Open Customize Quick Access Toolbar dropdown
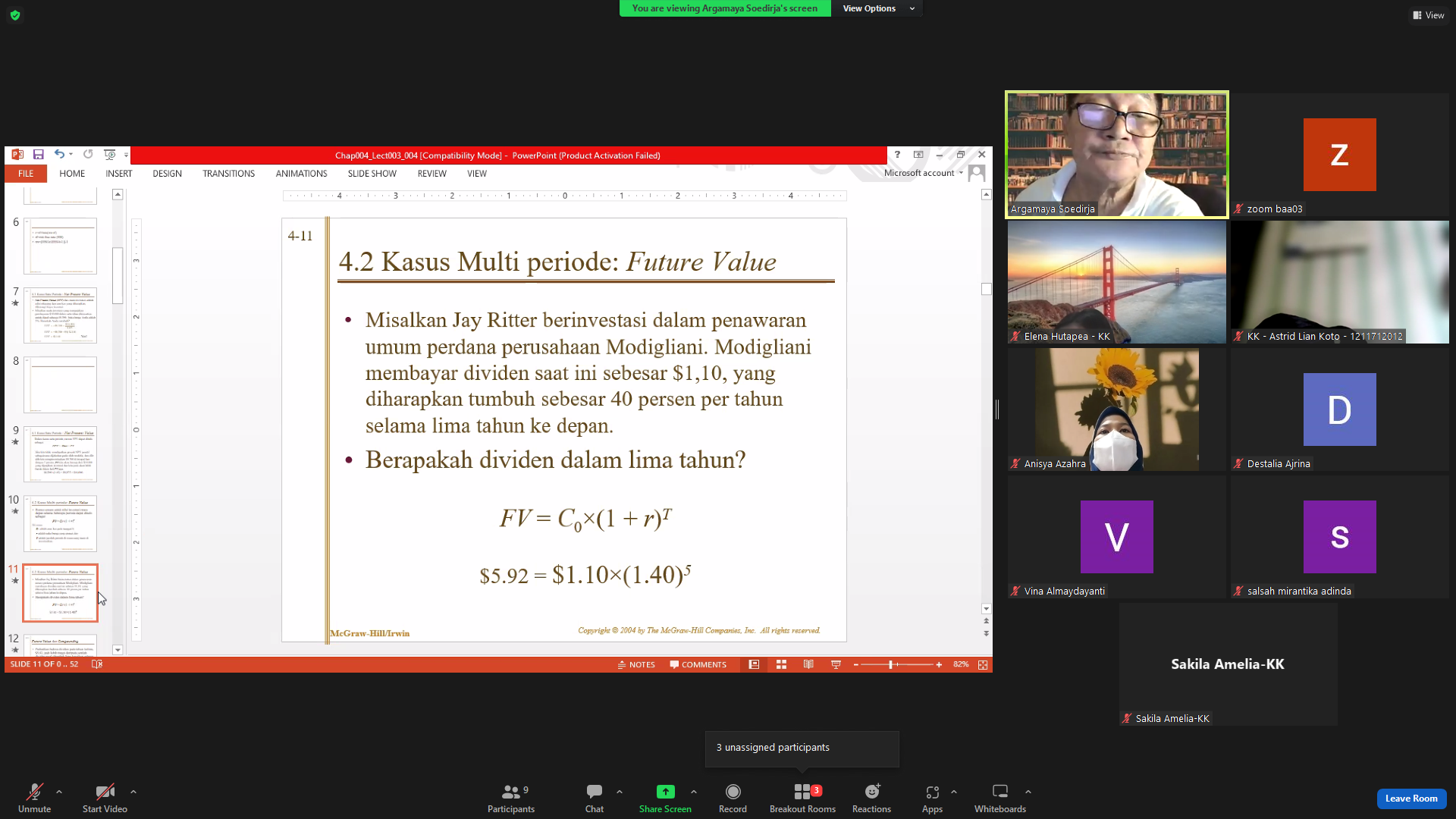 tap(126, 155)
